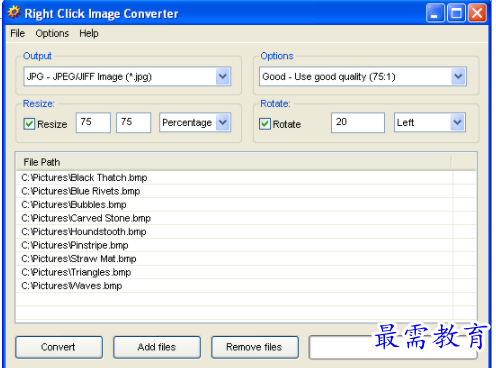Select Bubbles.bmp in file list
Image resolution: width=496 pixels, height=368 pixels.
point(235,205)
